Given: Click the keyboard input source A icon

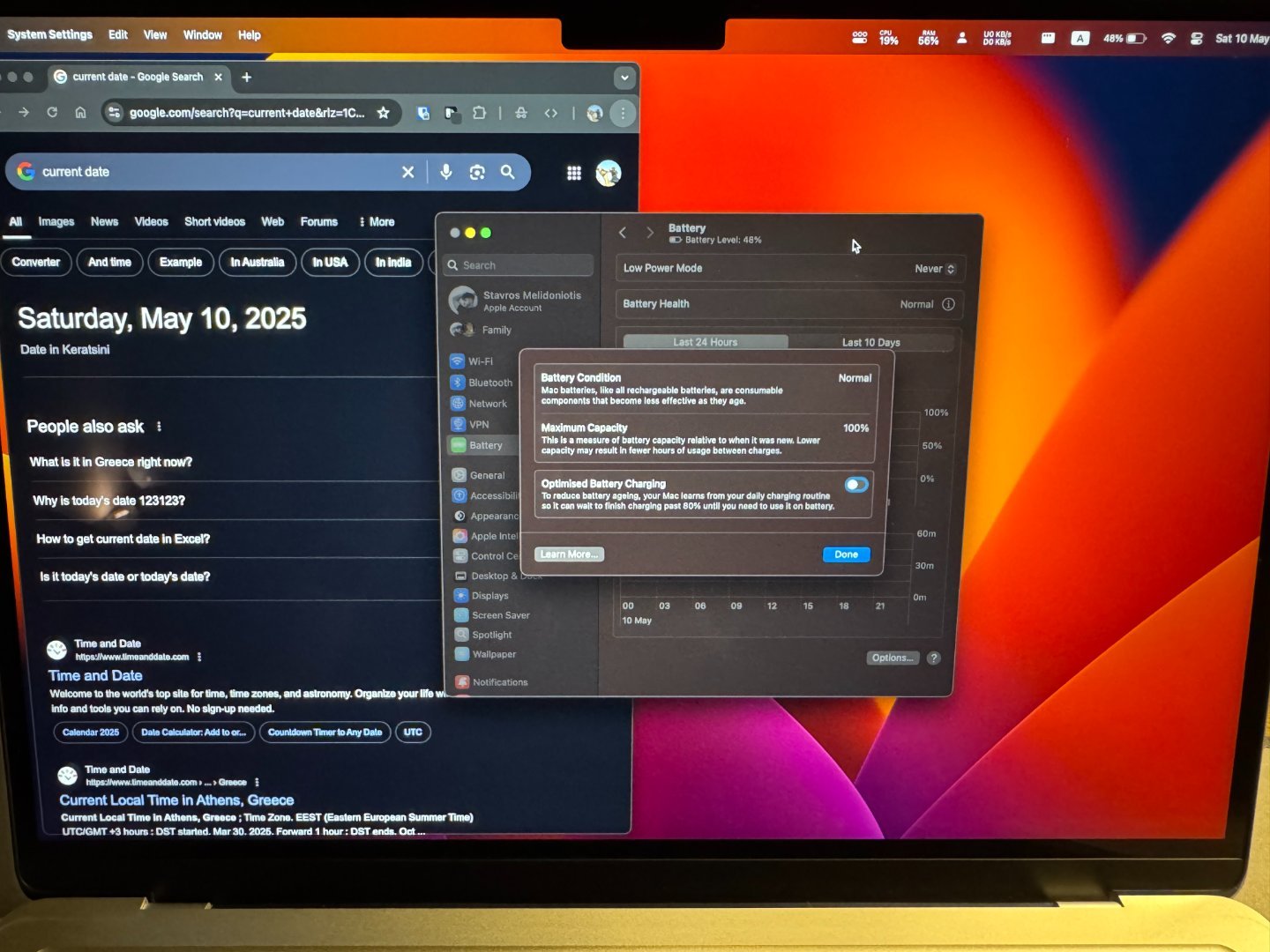Looking at the screenshot, I should [x=1080, y=38].
